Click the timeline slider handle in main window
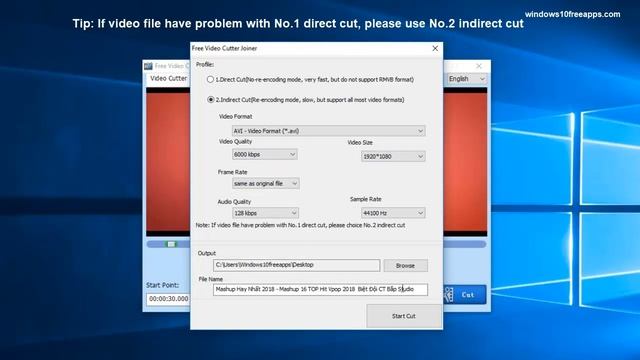This screenshot has width=640, height=360. point(171,244)
